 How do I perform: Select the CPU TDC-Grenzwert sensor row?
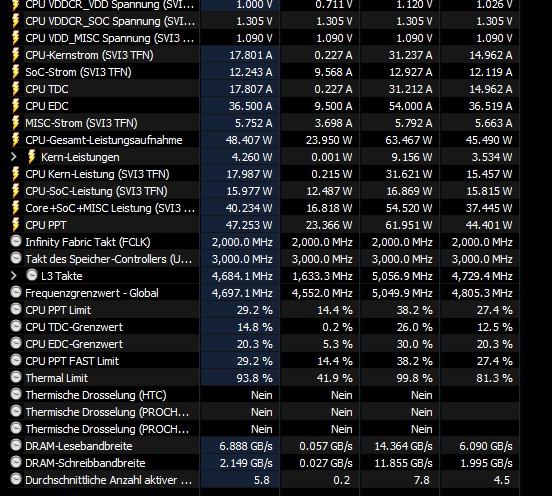coord(264,327)
